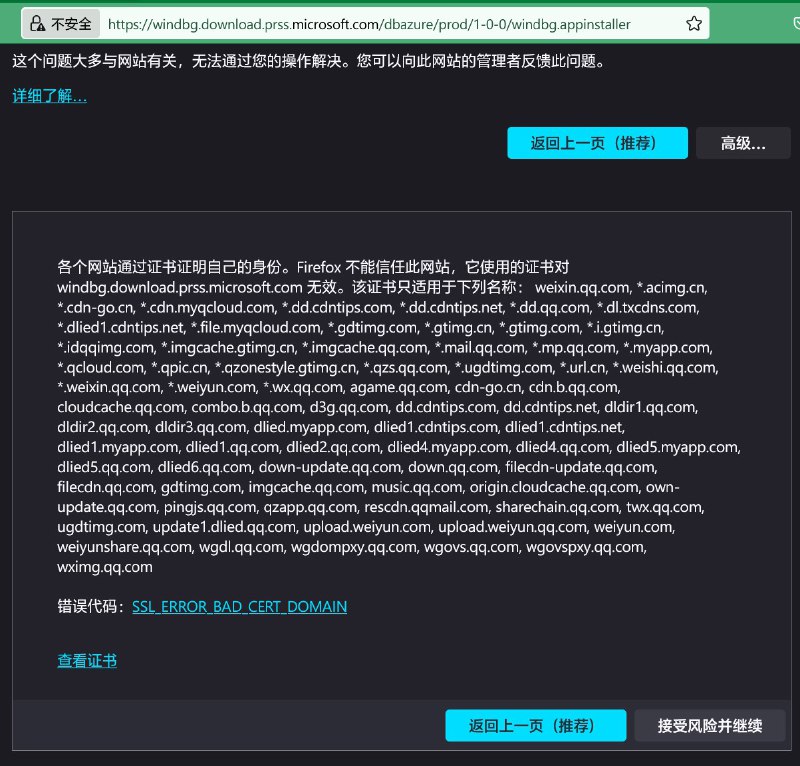The image size is (800, 766).
Task: Click the line starting 各个网站通过证书证明自己的身份
Action: coord(313,267)
